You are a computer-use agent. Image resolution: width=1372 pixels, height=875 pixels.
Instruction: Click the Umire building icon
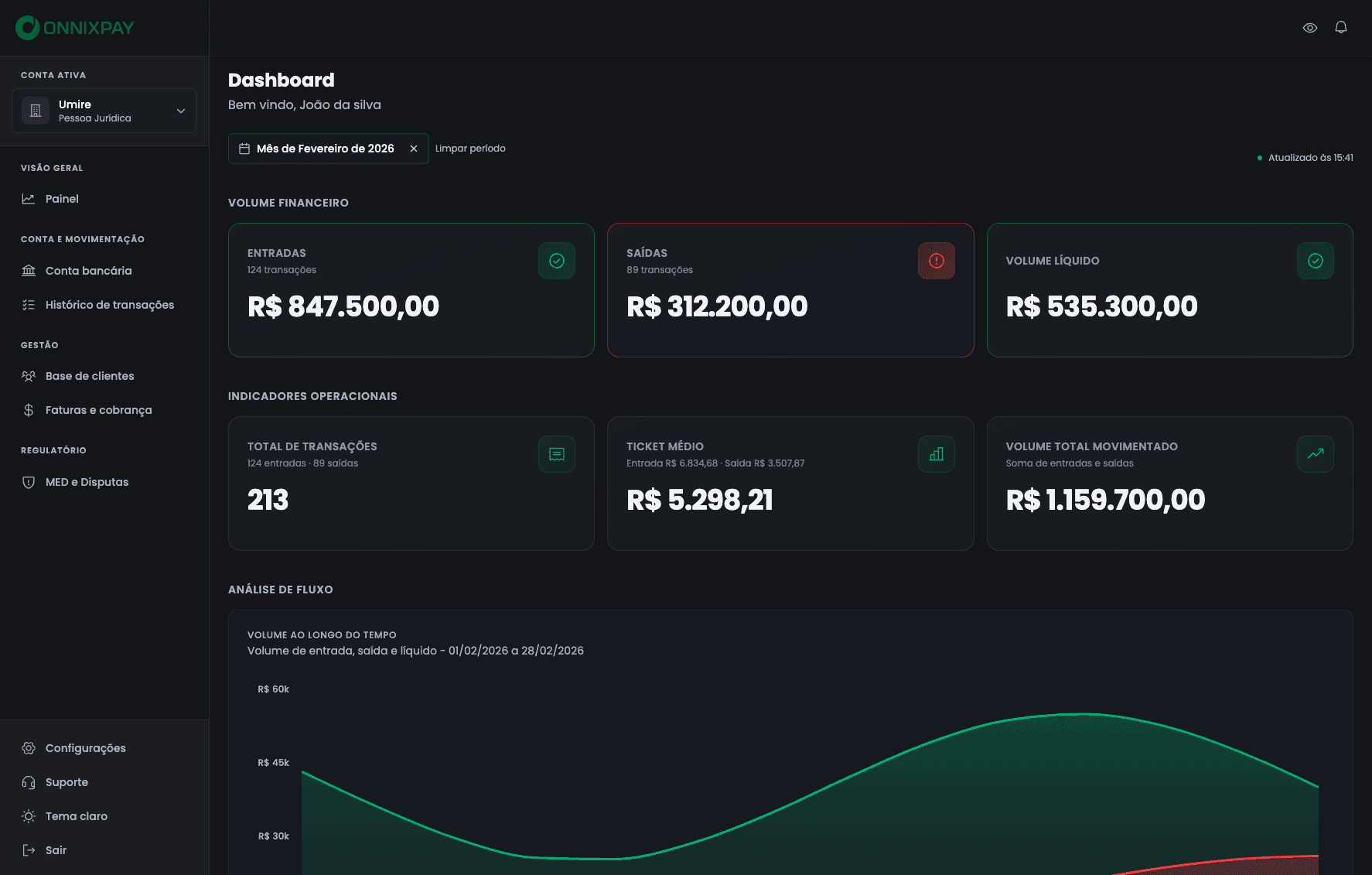pyautogui.click(x=36, y=111)
